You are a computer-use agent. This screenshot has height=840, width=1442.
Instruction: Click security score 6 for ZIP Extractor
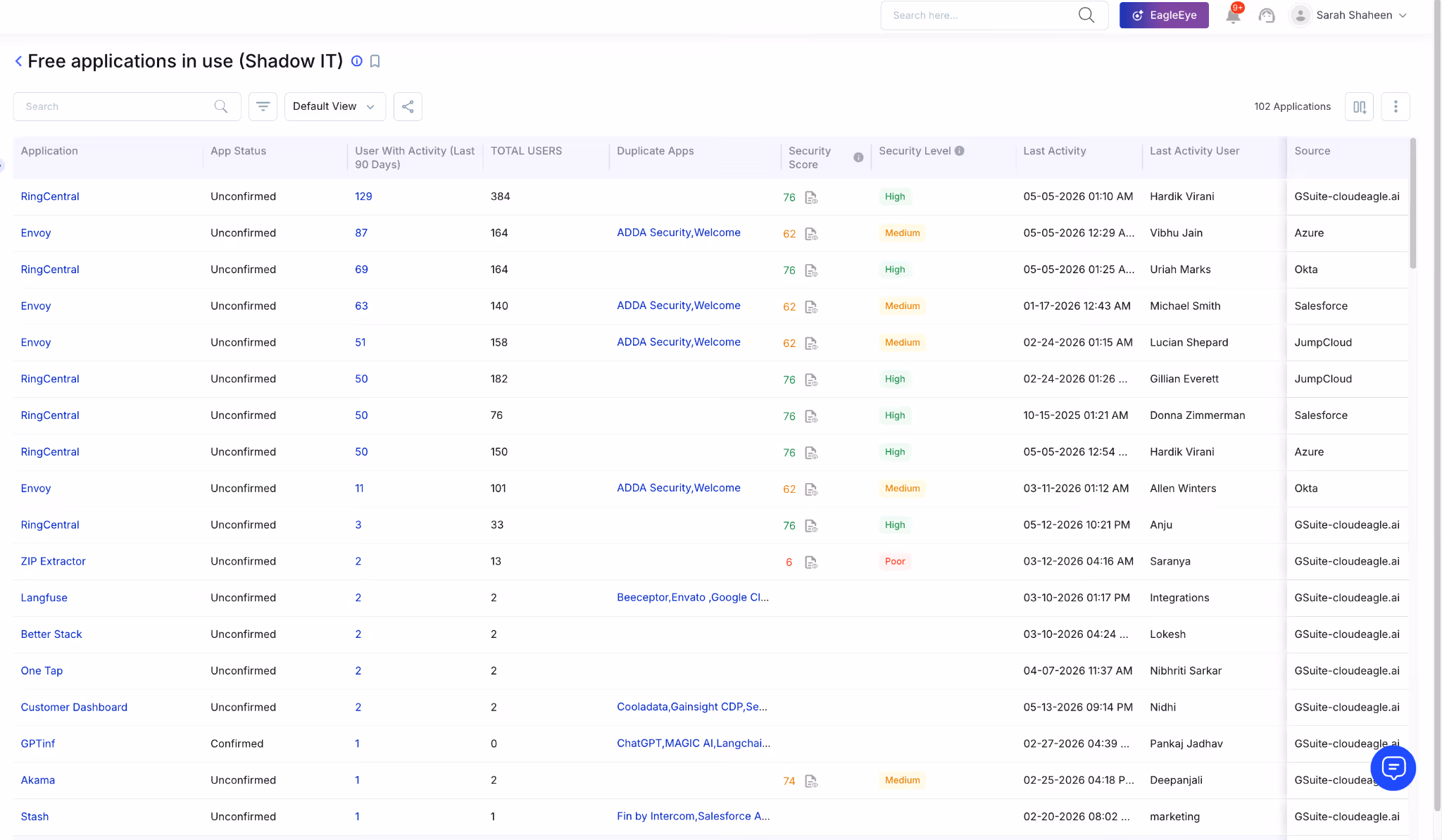(789, 562)
